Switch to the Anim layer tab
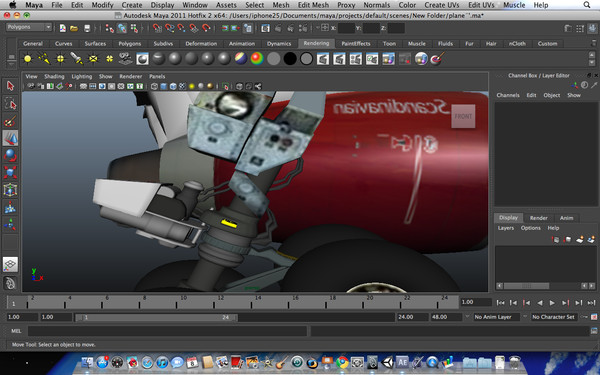 click(x=566, y=218)
